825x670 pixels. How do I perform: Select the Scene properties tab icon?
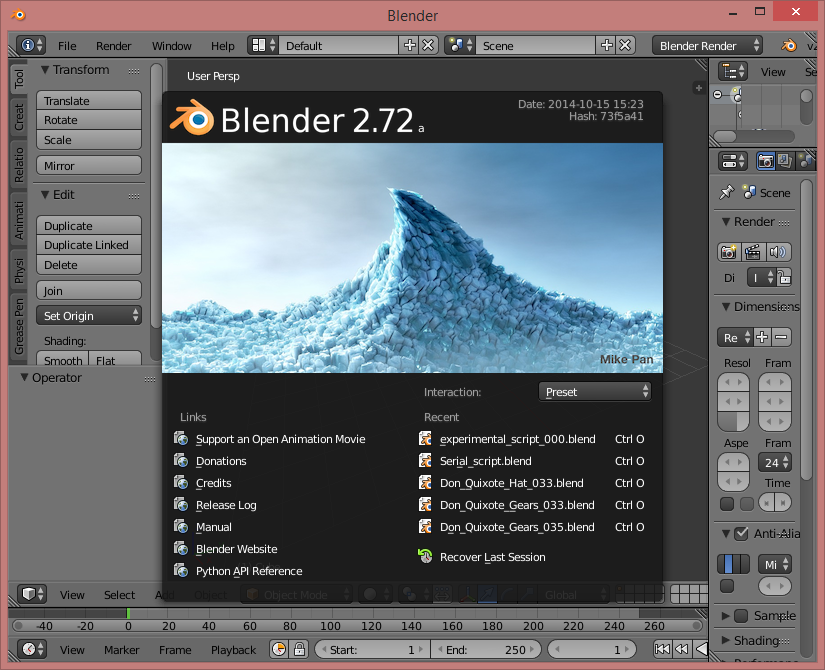804,161
